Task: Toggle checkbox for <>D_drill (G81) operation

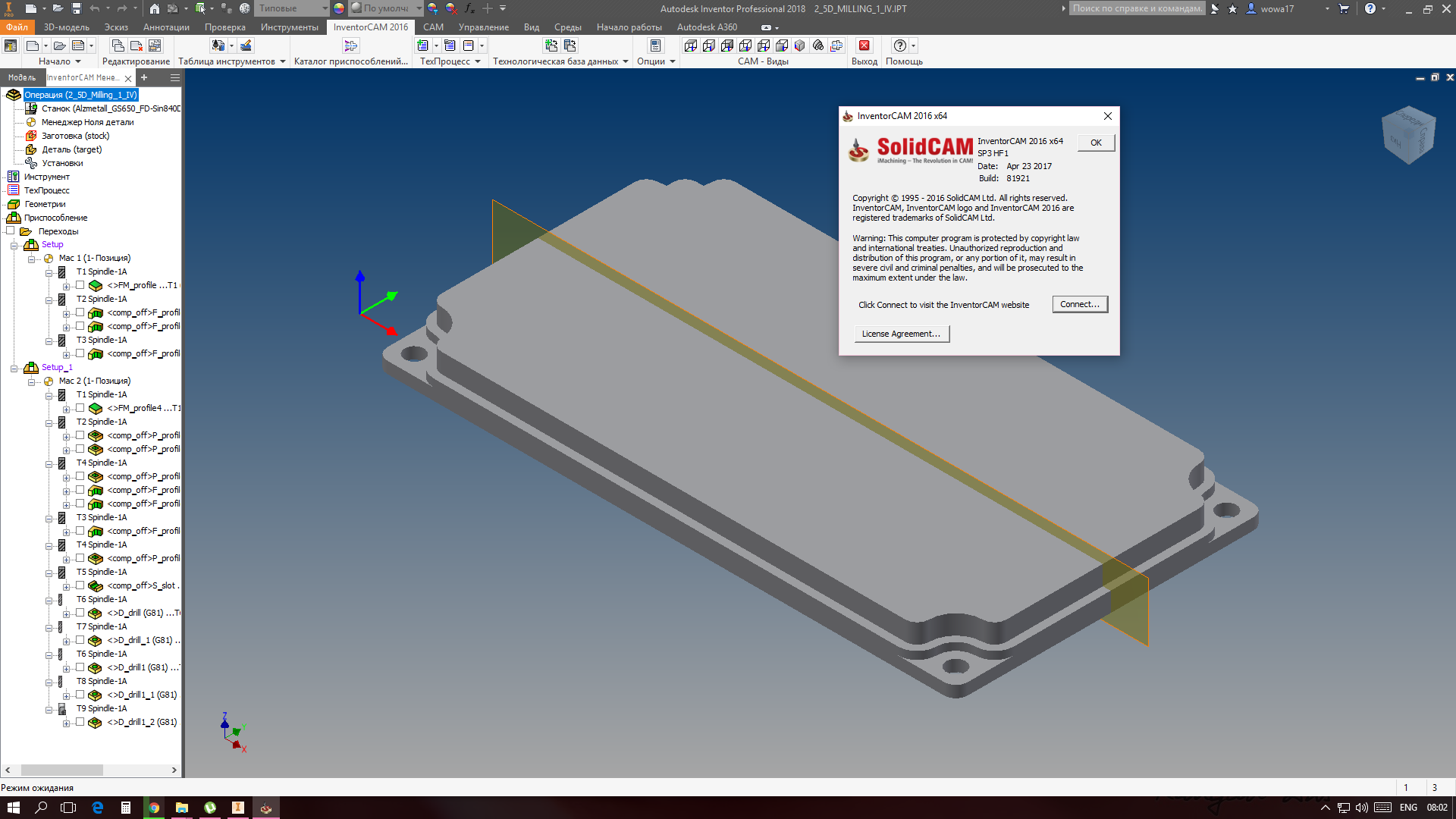Action: tap(80, 613)
